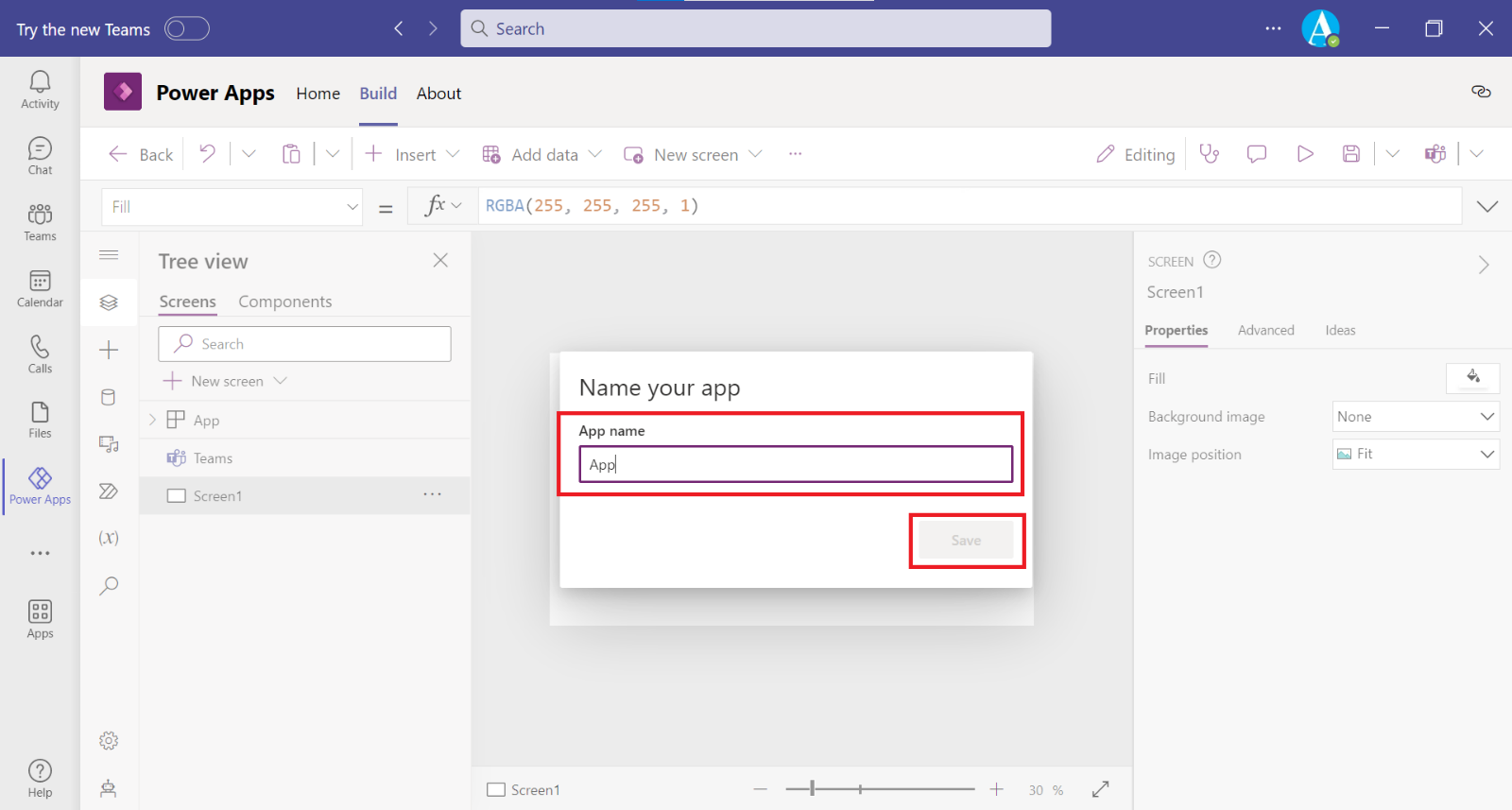The height and width of the screenshot is (810, 1512).
Task: Close the Tree view panel
Action: tap(440, 261)
